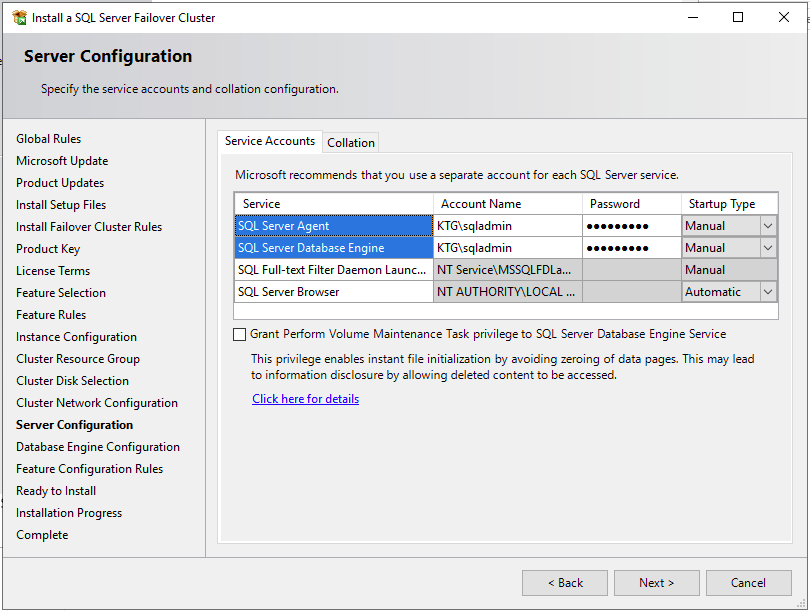Click the Service column header
Viewport: 810px width, 611px height.
pos(334,204)
